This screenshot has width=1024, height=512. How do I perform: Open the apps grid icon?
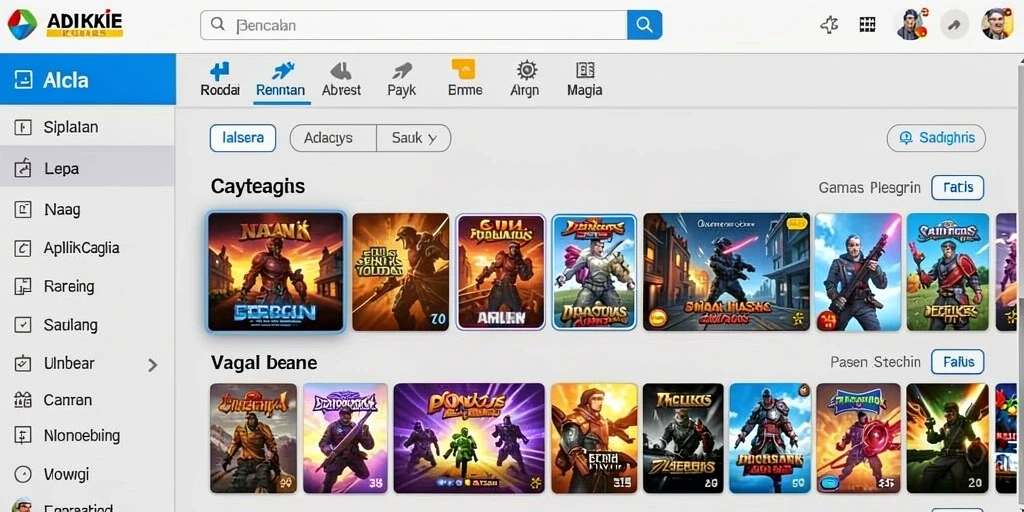coord(867,25)
